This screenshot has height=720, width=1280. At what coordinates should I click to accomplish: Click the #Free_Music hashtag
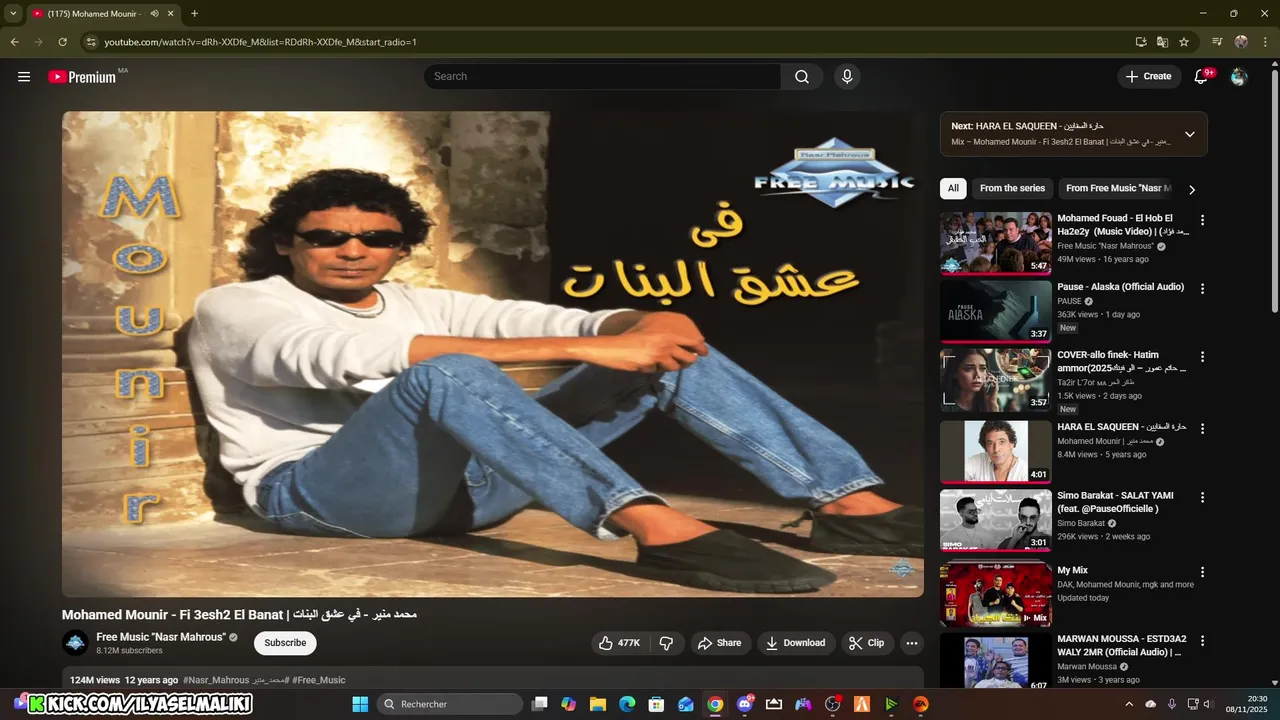[x=318, y=680]
